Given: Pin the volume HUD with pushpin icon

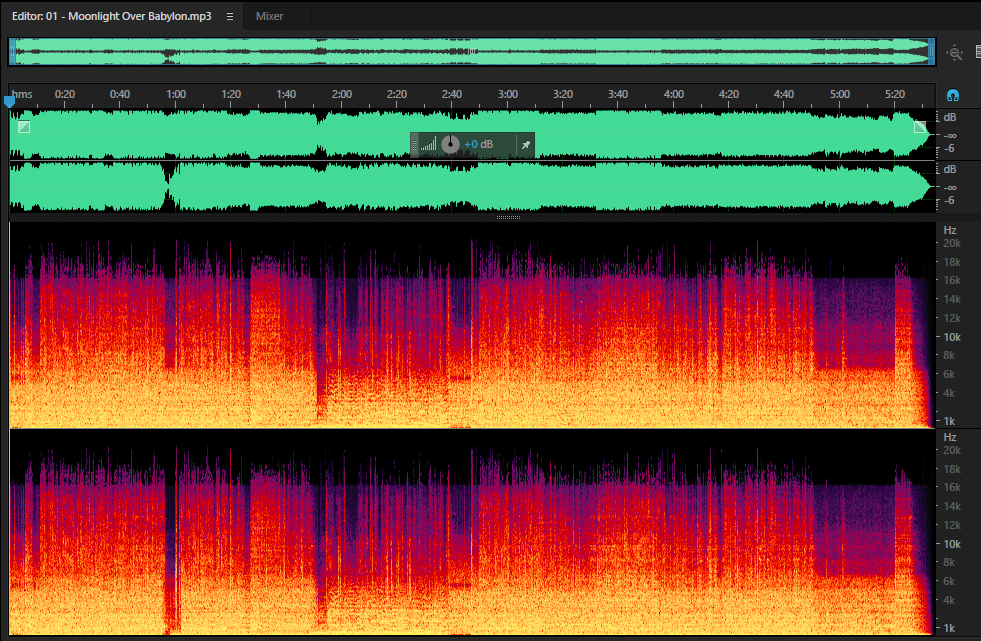Looking at the screenshot, I should pyautogui.click(x=526, y=144).
